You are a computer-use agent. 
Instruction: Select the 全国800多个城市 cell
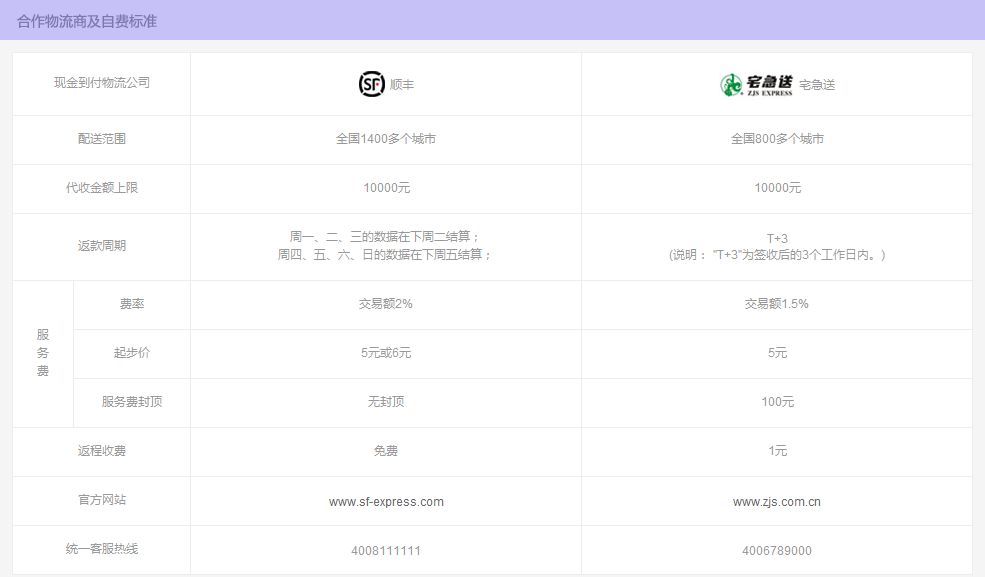777,139
